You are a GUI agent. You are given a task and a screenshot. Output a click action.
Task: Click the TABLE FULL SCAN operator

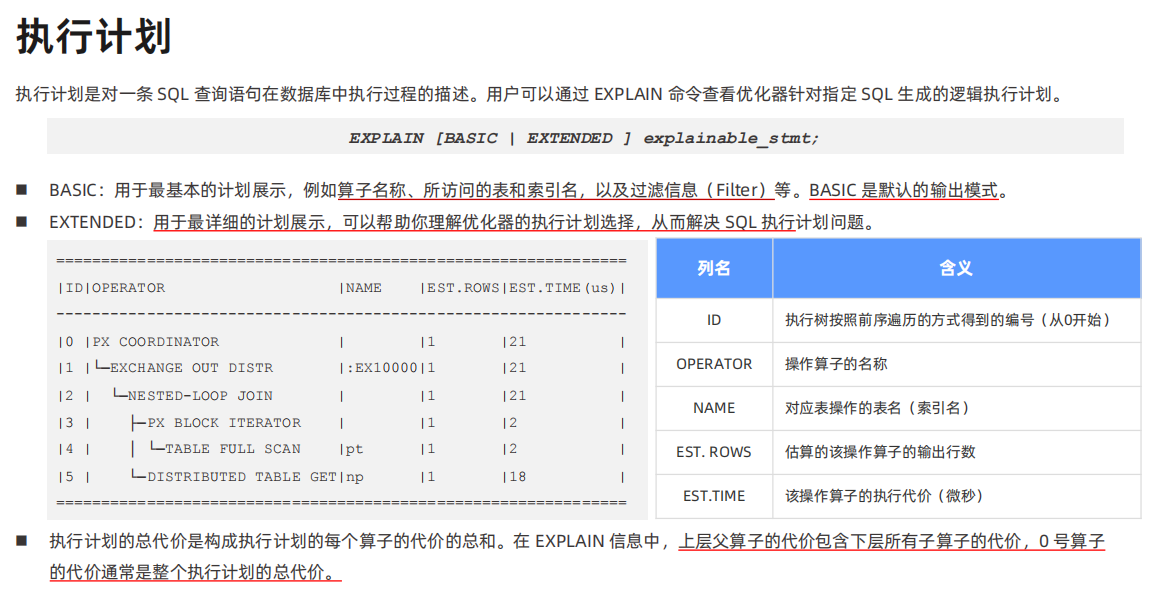pyautogui.click(x=232, y=450)
